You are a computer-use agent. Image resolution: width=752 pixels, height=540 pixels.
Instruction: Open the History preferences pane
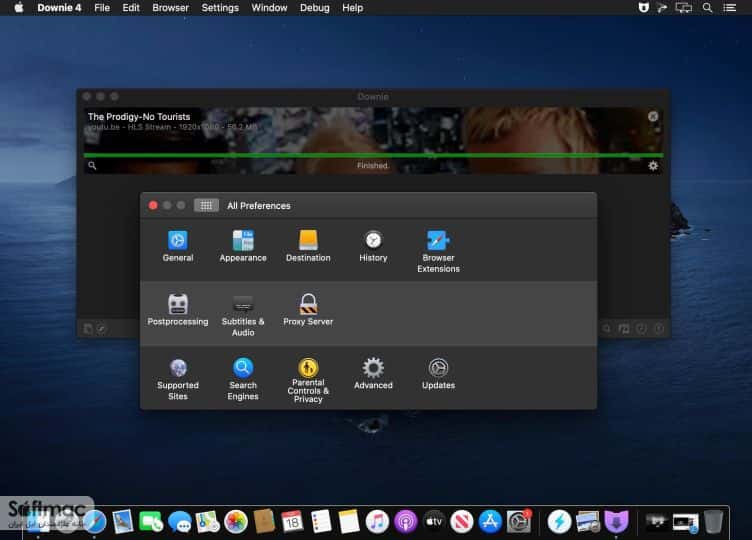click(373, 246)
